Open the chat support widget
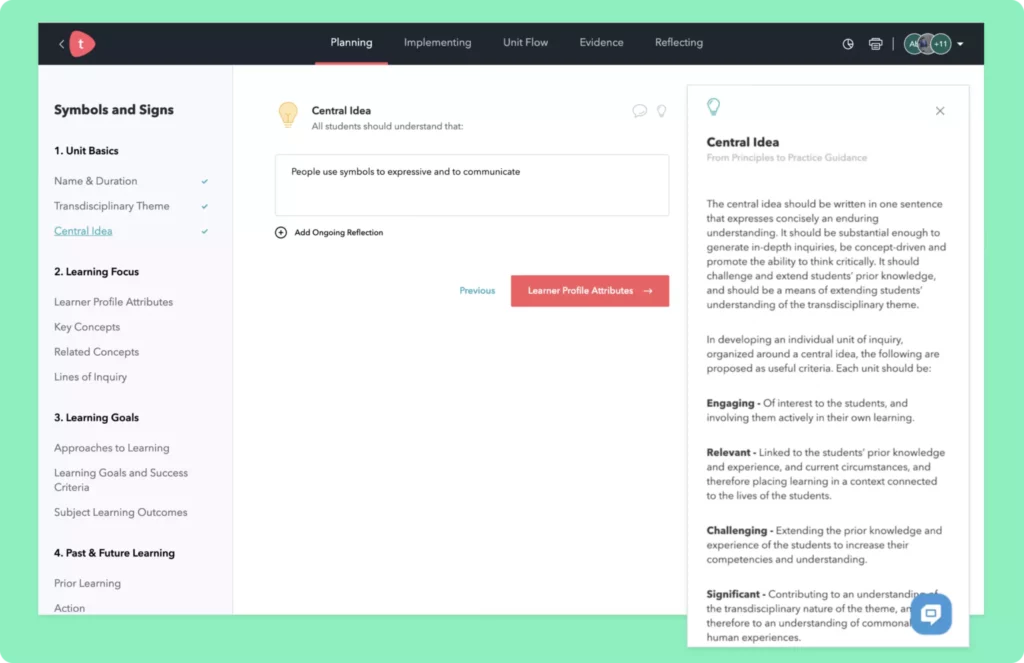 (x=930, y=614)
